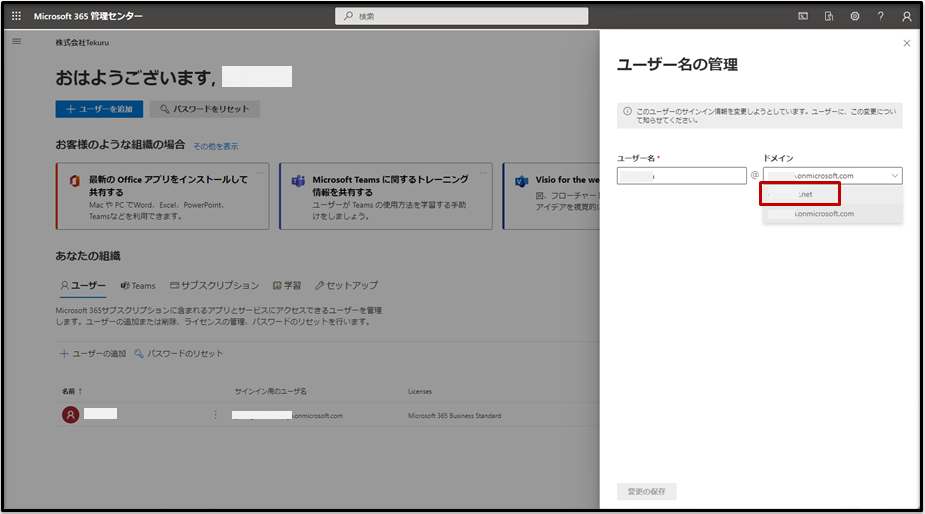
Task: Open the account profile icon
Action: tap(907, 17)
